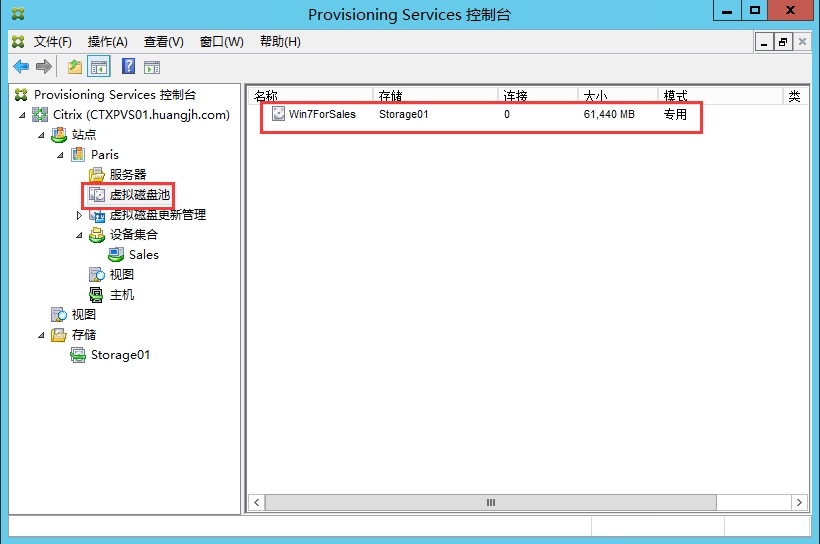The height and width of the screenshot is (544, 820).
Task: Toggle the show/hide console tree toolbar icon
Action: click(x=99, y=67)
